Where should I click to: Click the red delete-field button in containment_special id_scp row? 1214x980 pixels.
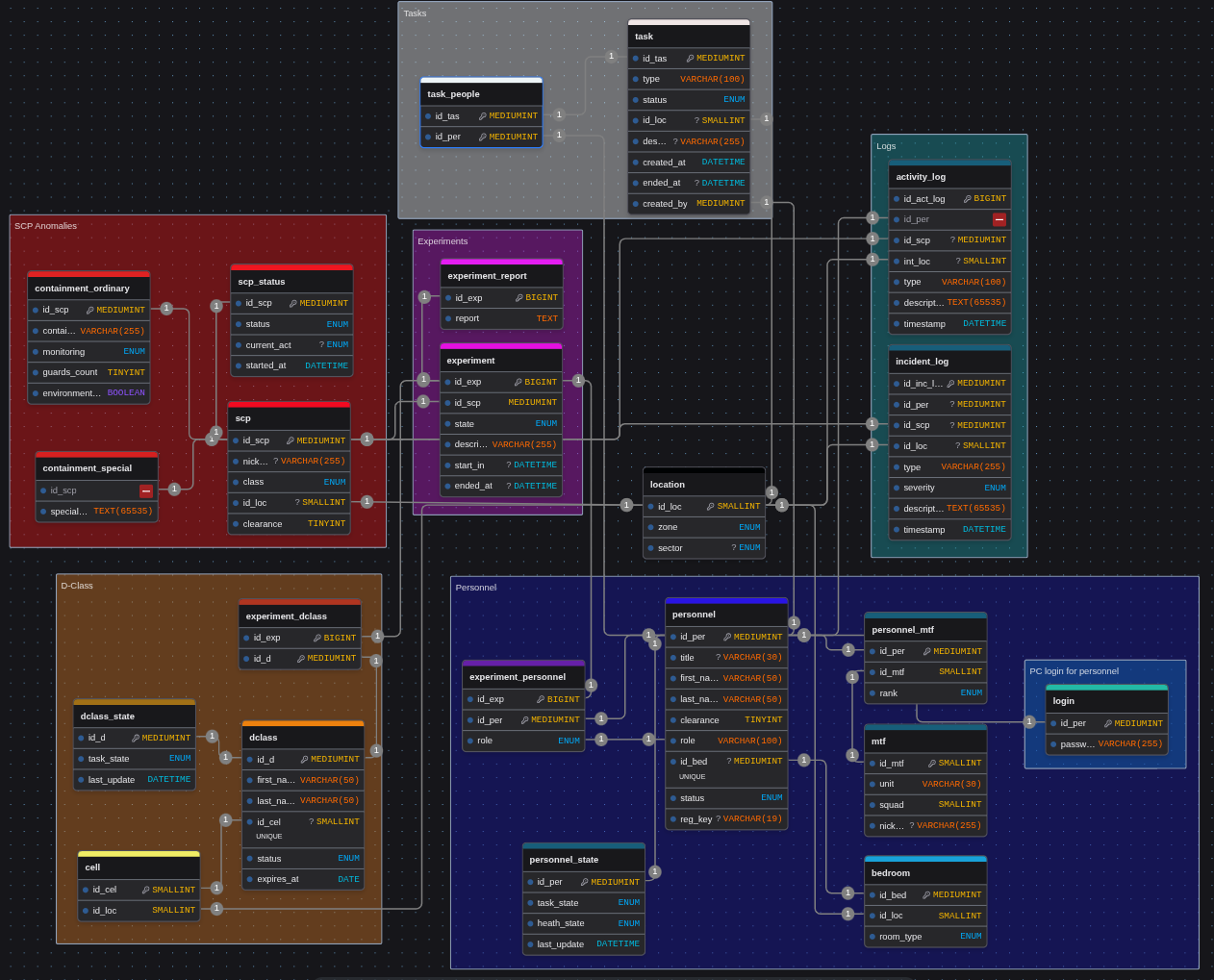146,490
